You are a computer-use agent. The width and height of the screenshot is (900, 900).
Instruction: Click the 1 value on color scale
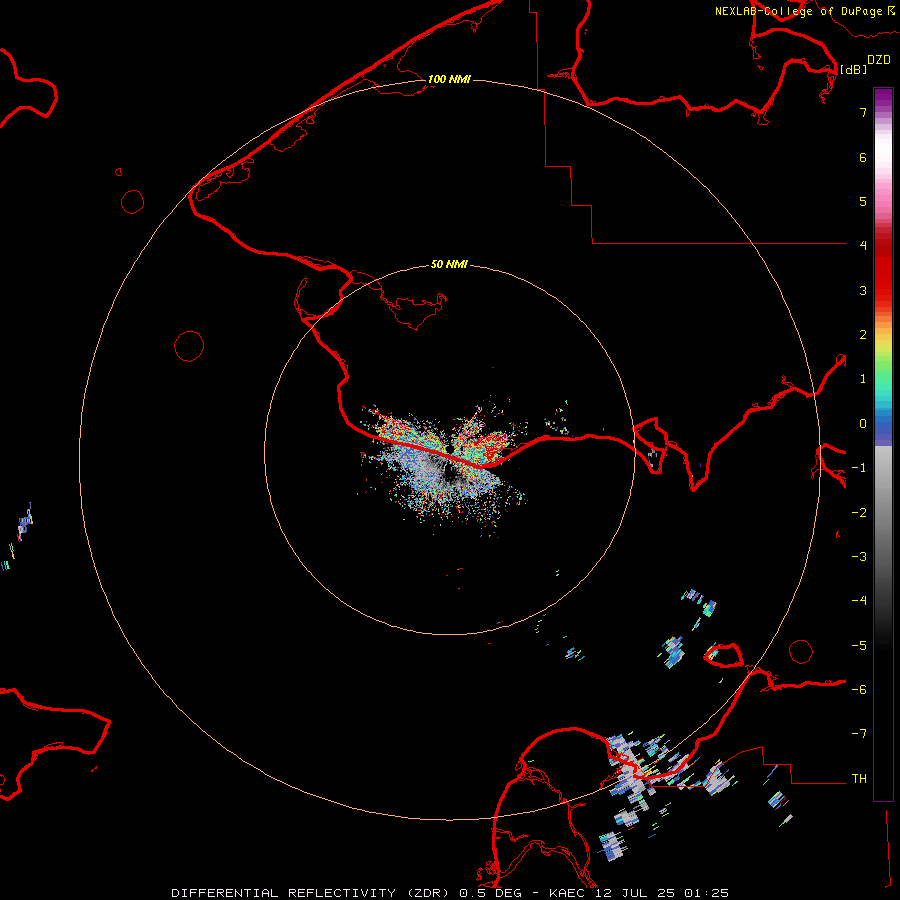(863, 379)
